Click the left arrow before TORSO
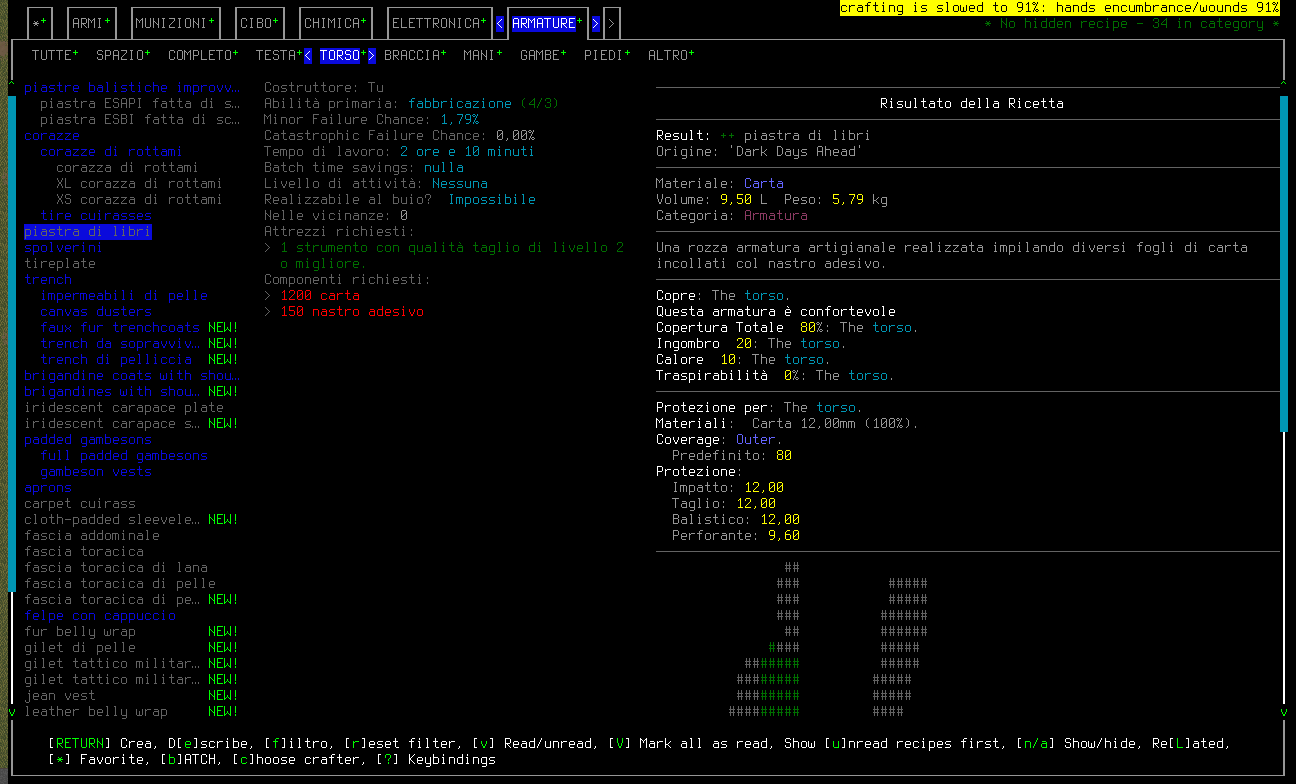This screenshot has height=784, width=1296. pyautogui.click(x=308, y=55)
